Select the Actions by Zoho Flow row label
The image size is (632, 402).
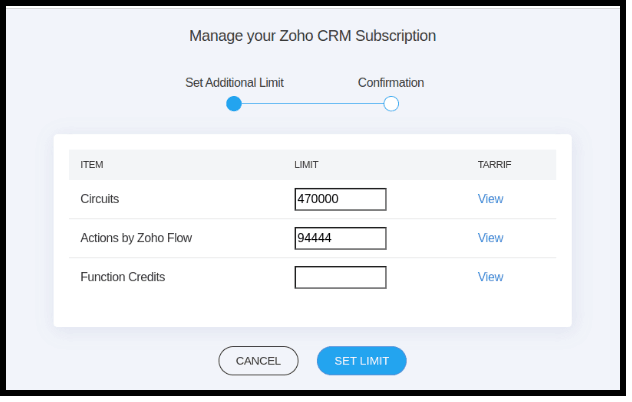click(136, 238)
